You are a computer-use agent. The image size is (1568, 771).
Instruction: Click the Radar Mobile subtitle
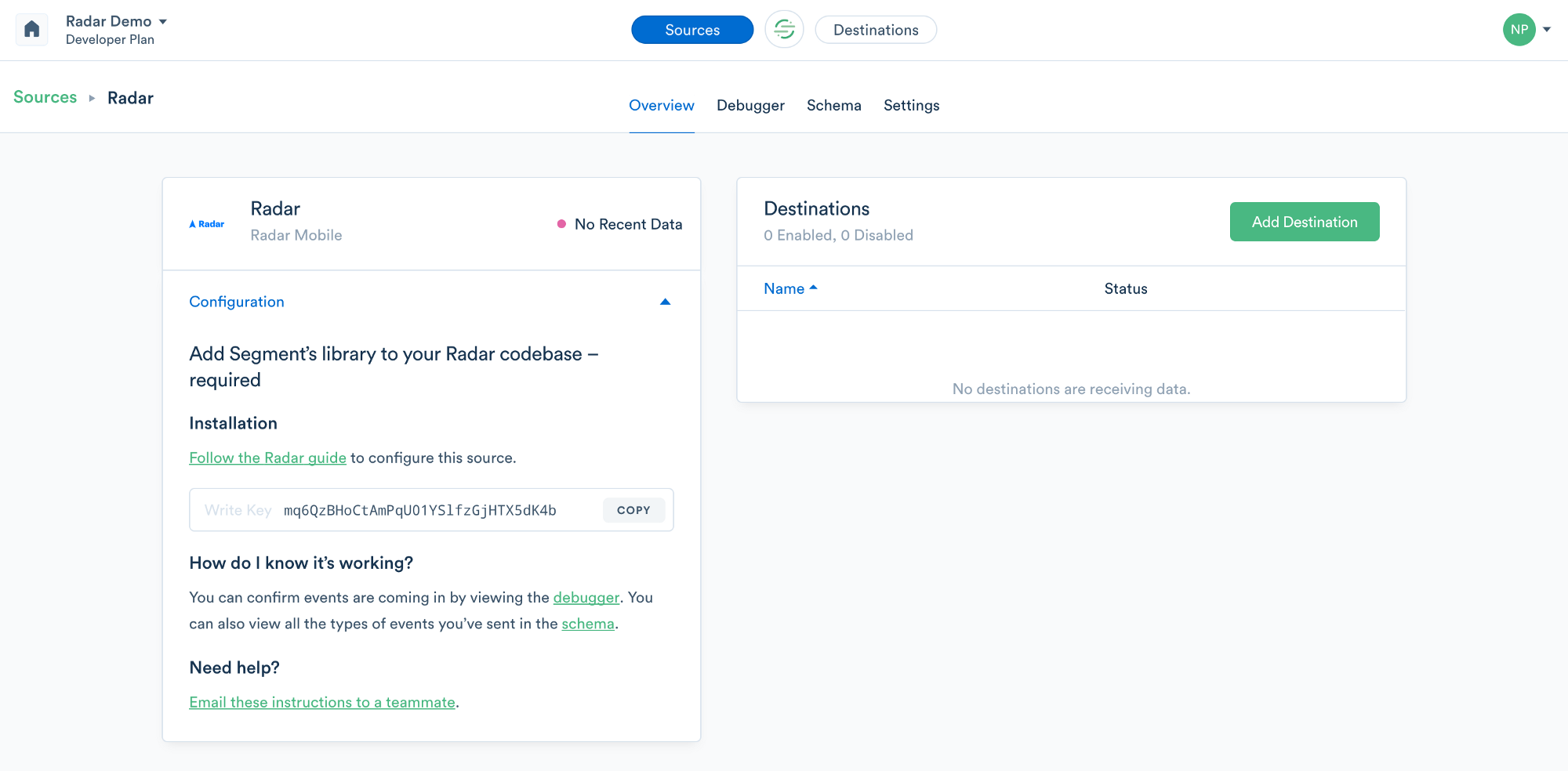coord(296,235)
